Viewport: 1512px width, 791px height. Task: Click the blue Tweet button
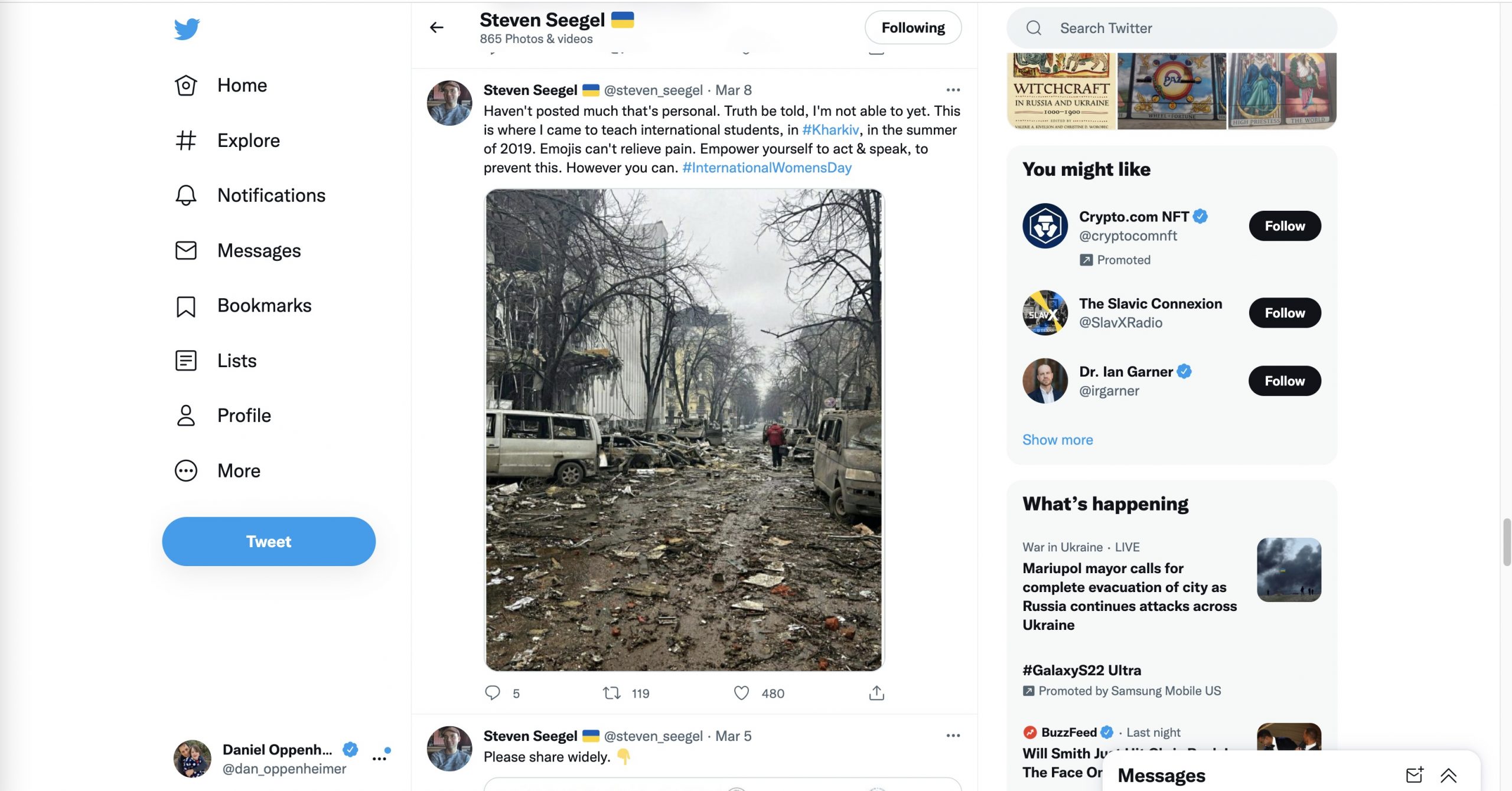269,541
